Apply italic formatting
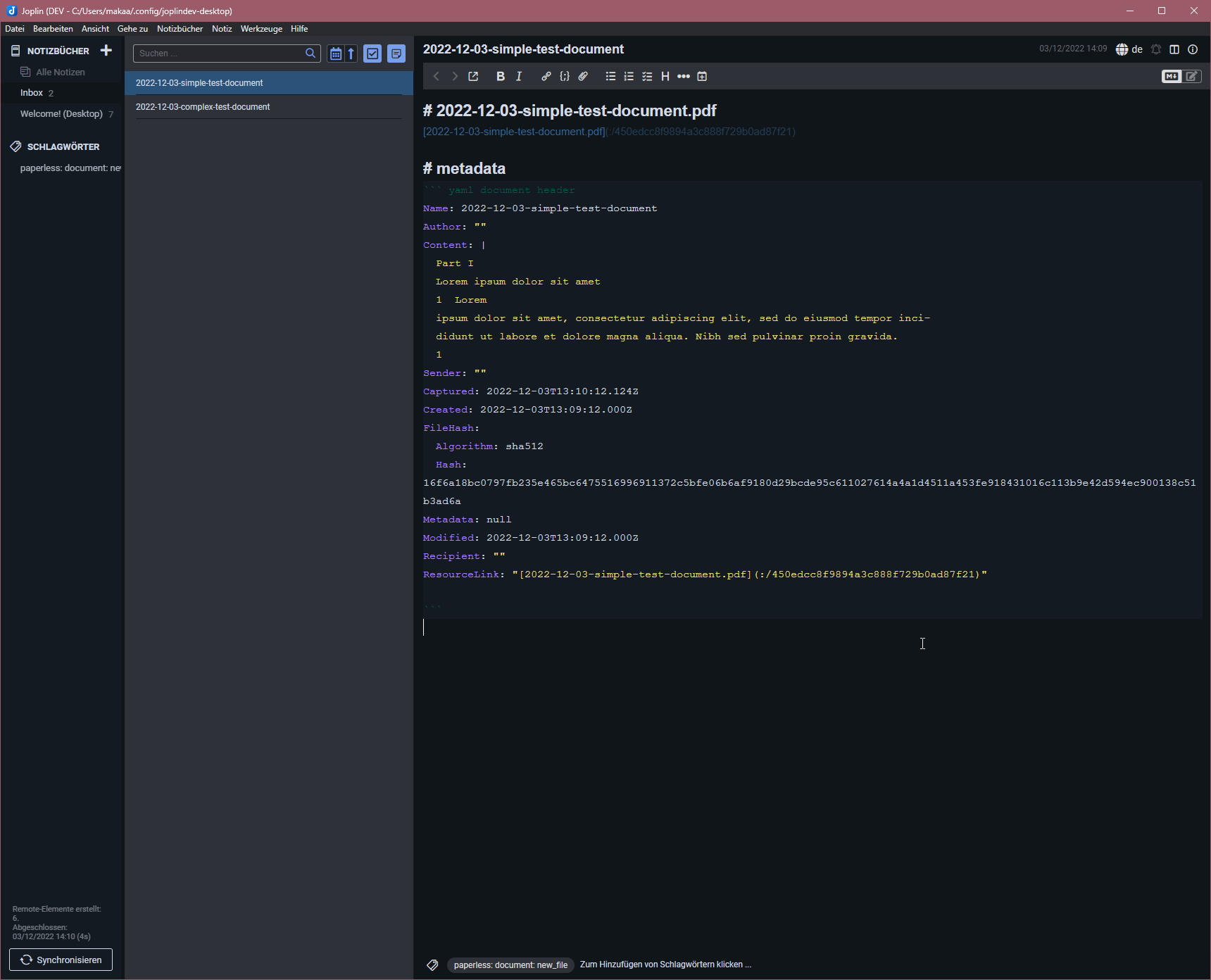 519,76
